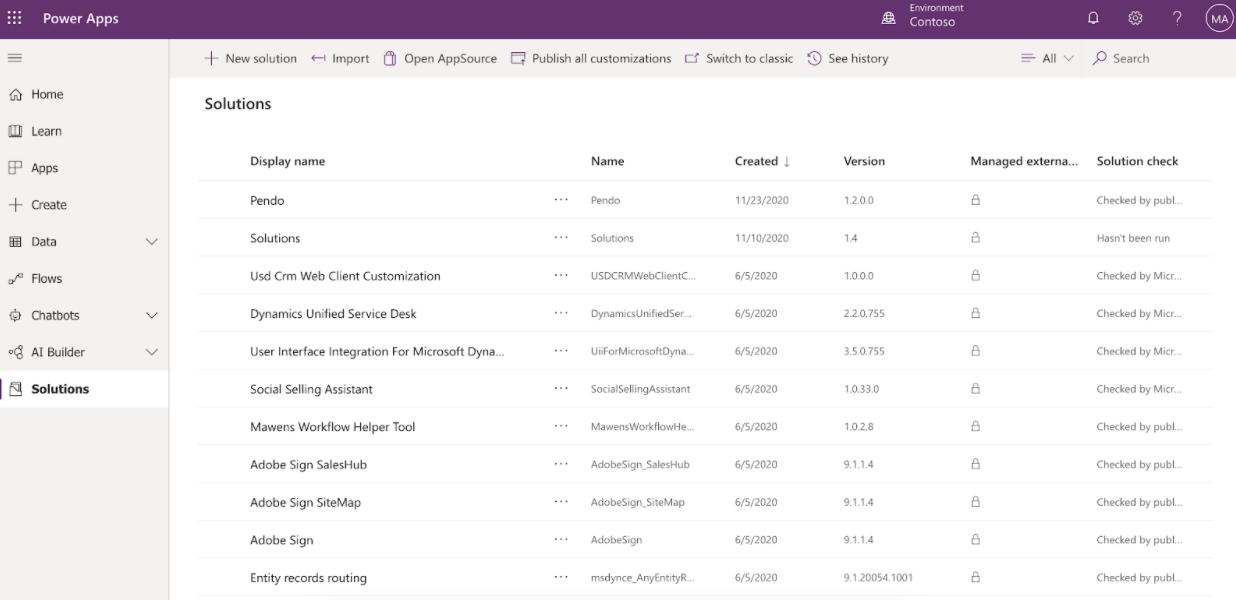Image resolution: width=1236 pixels, height=600 pixels.
Task: Open settings gear icon
Action: pos(1135,18)
